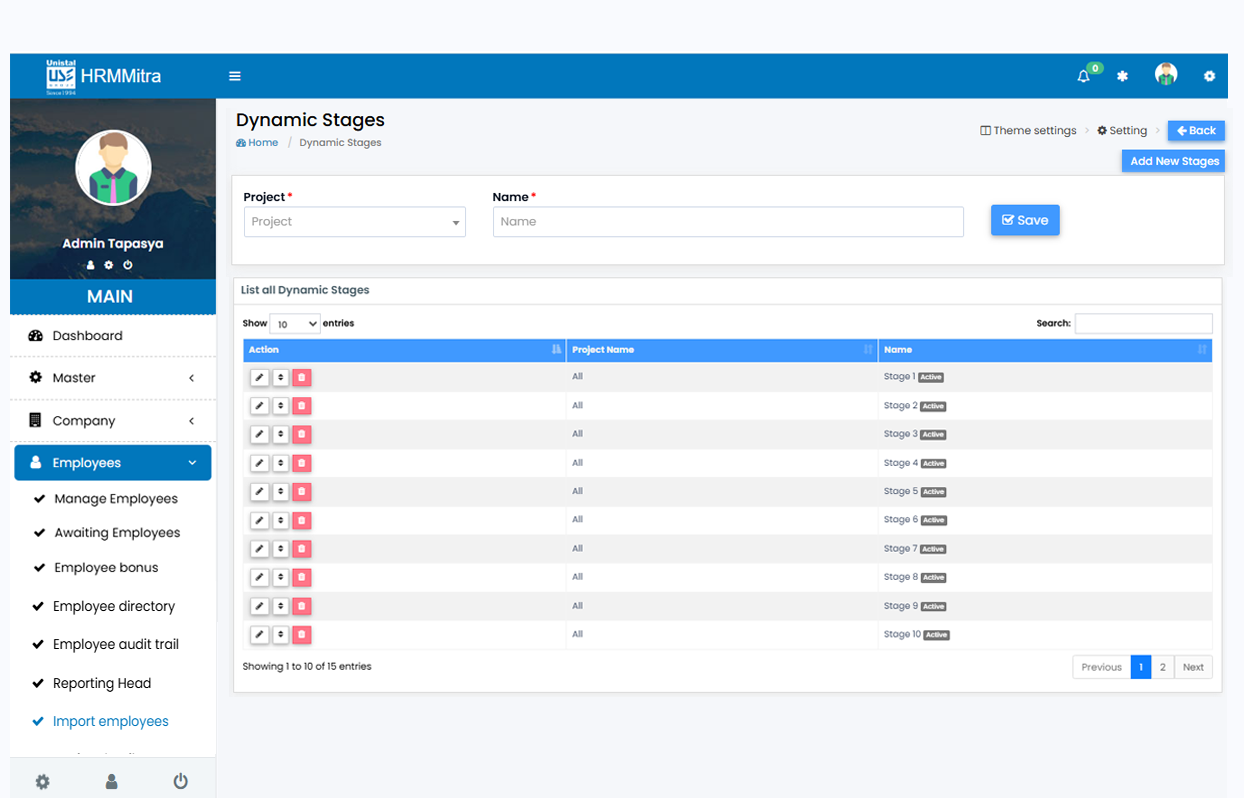Click the Name input field
This screenshot has width=1244, height=798.
point(728,222)
